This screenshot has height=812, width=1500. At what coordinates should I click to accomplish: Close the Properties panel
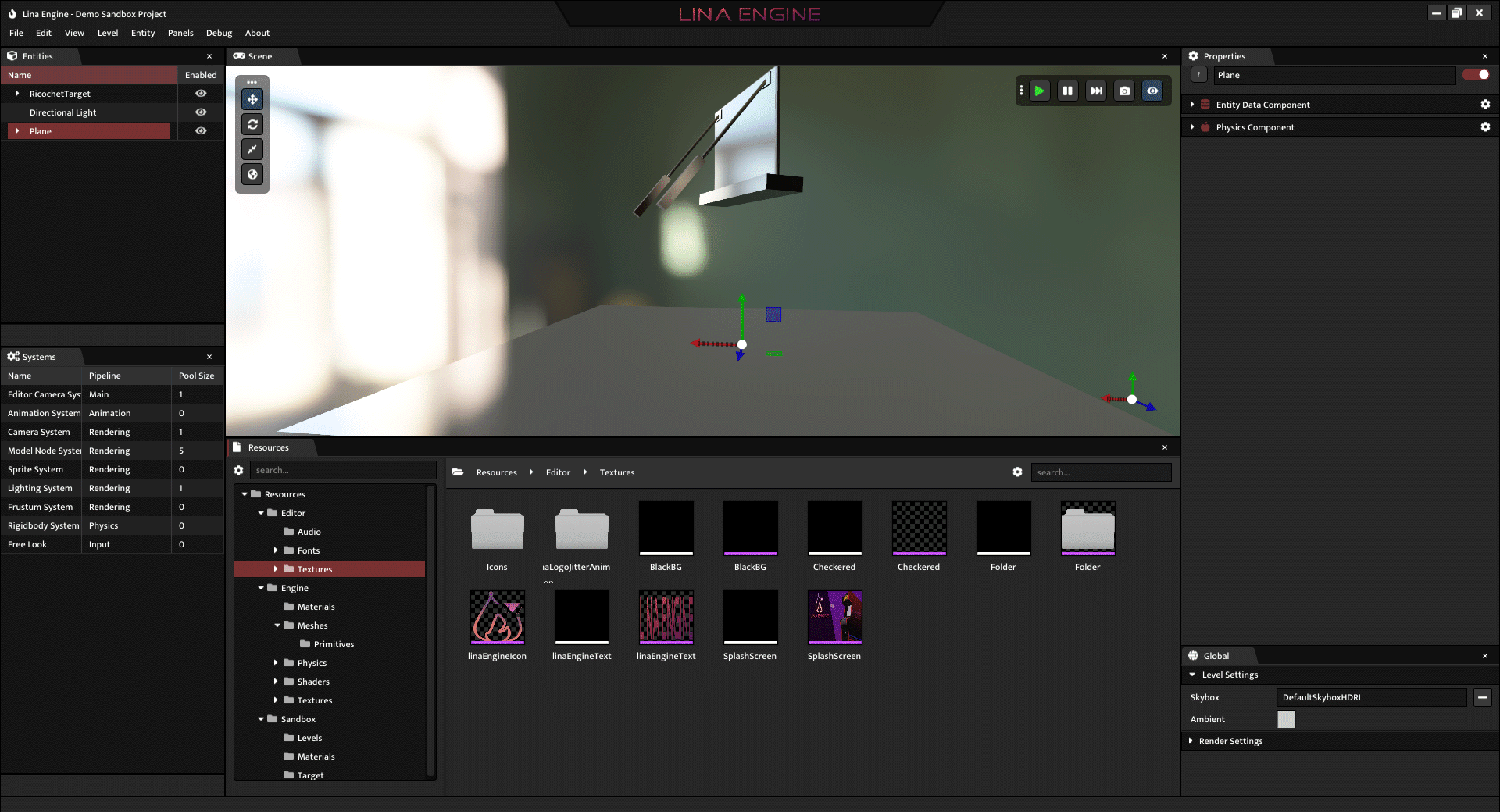[x=1485, y=56]
